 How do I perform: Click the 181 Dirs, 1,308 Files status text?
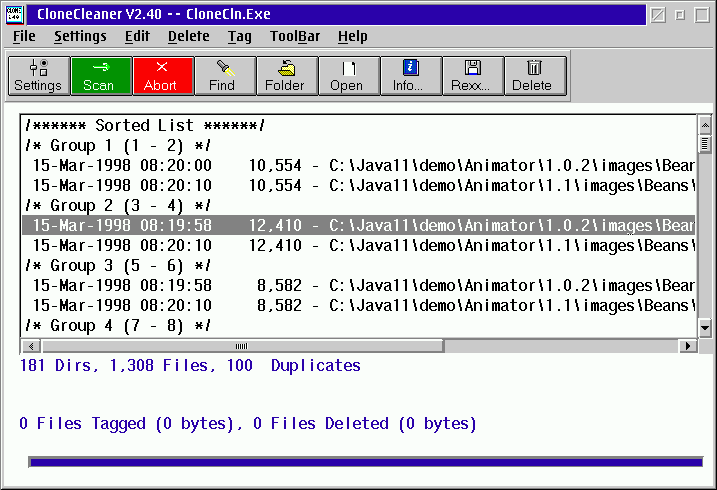pos(190,366)
